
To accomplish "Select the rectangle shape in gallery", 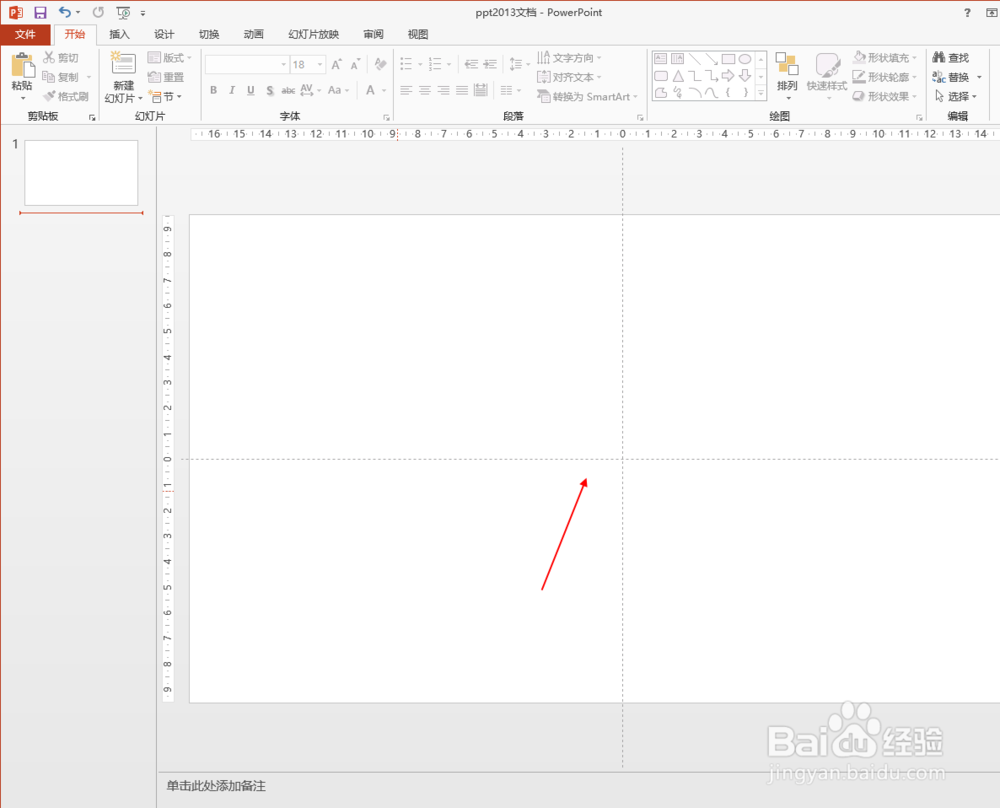I will 728,59.
